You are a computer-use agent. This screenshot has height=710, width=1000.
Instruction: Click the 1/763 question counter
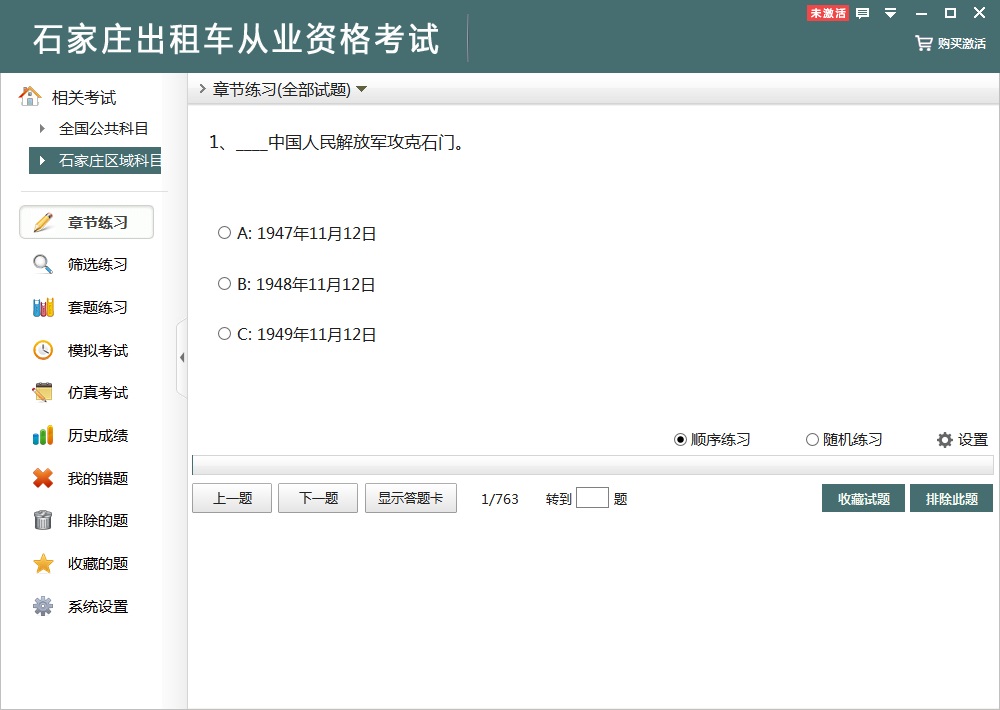pos(500,499)
